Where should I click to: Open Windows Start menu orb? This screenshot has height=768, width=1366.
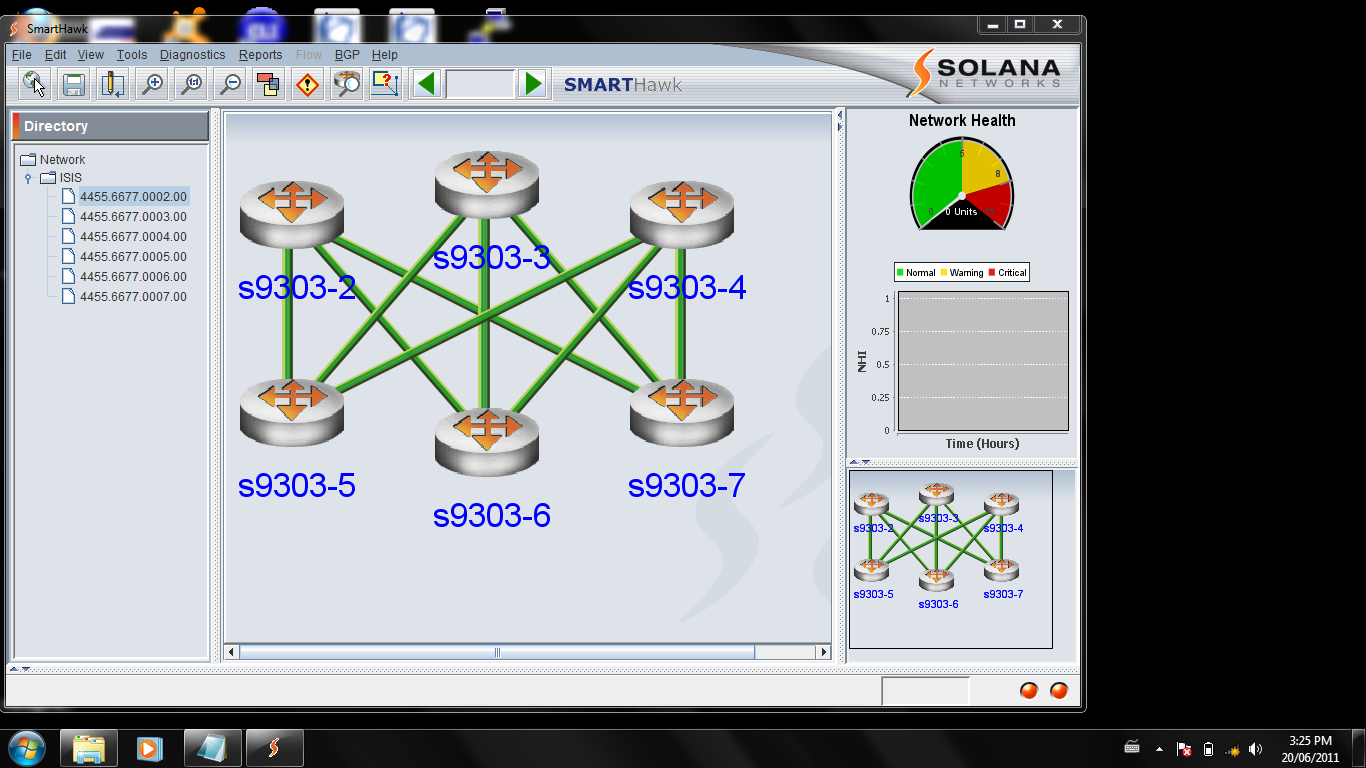pos(25,748)
